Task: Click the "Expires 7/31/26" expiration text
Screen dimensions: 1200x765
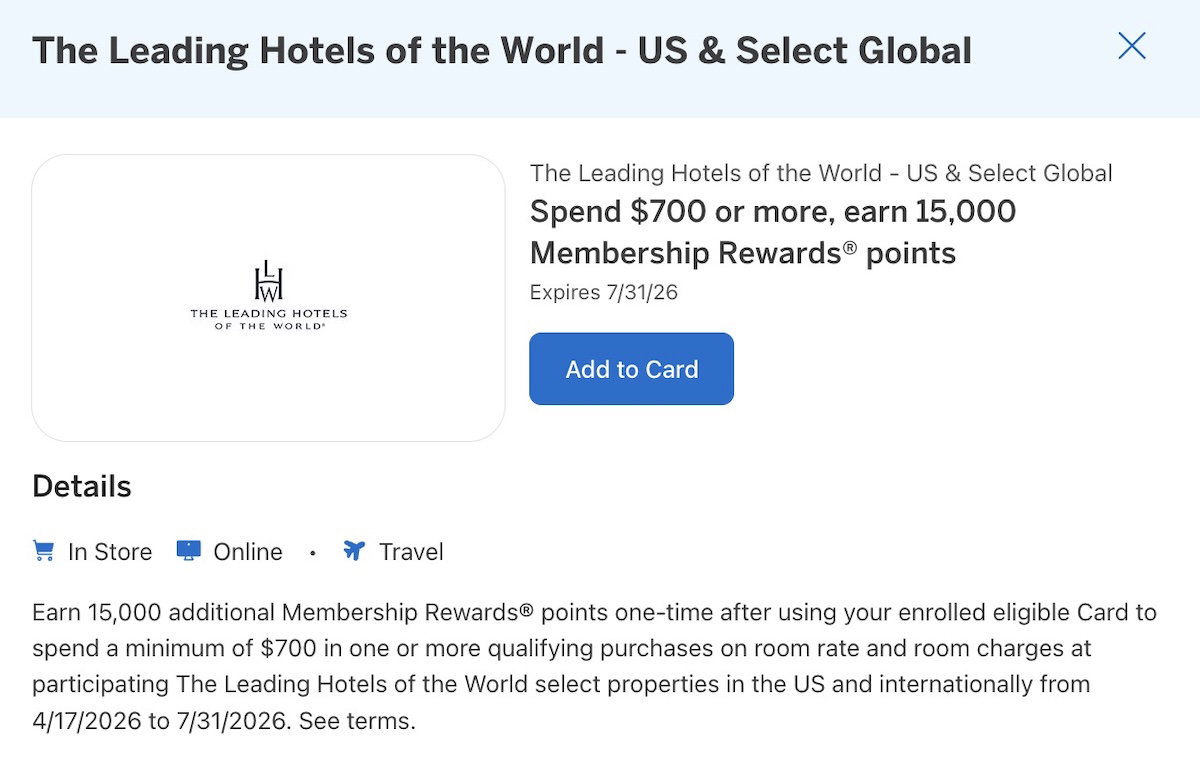Action: [604, 292]
